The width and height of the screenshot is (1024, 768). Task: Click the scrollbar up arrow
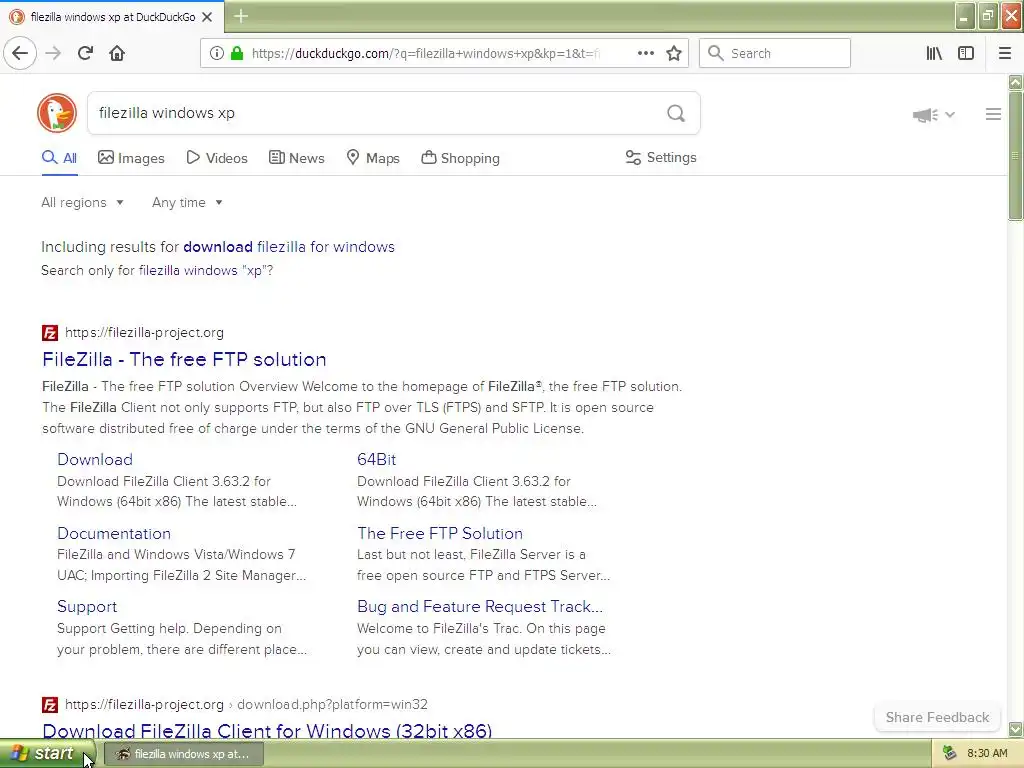tap(1015, 82)
